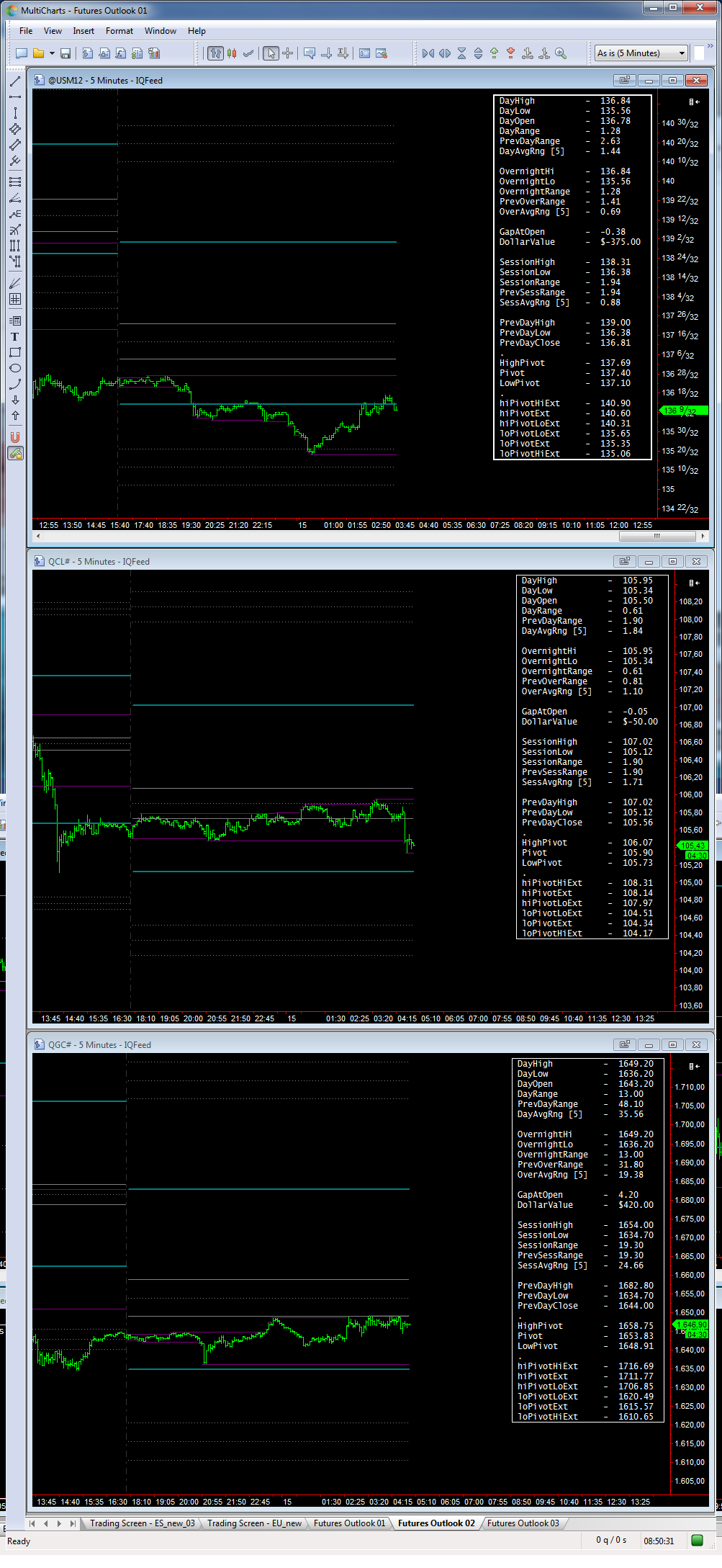Select the Fibonacci Retracement tool
Viewport: 722px width, 1568px height.
point(14,182)
